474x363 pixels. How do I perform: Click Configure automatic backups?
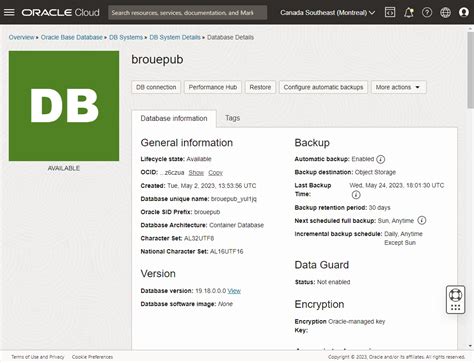323,87
